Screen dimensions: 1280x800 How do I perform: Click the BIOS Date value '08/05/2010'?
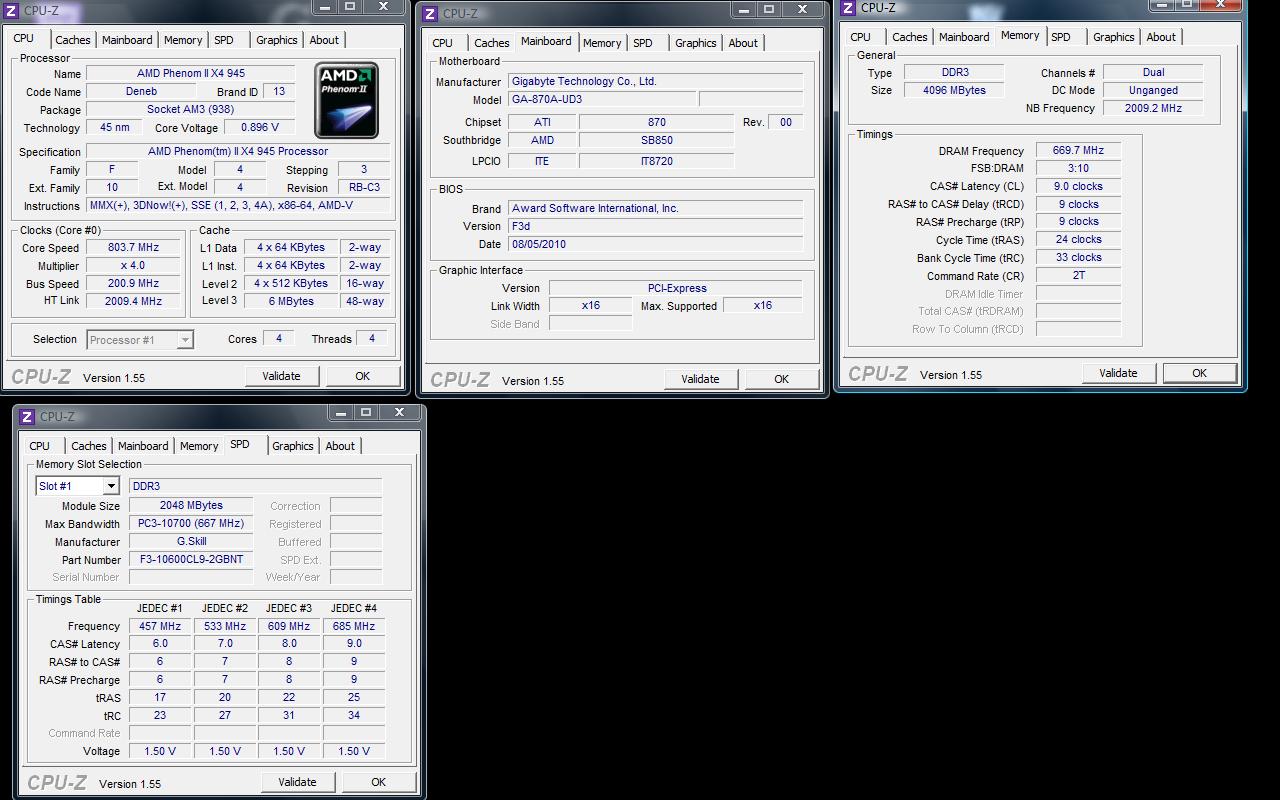(x=656, y=245)
